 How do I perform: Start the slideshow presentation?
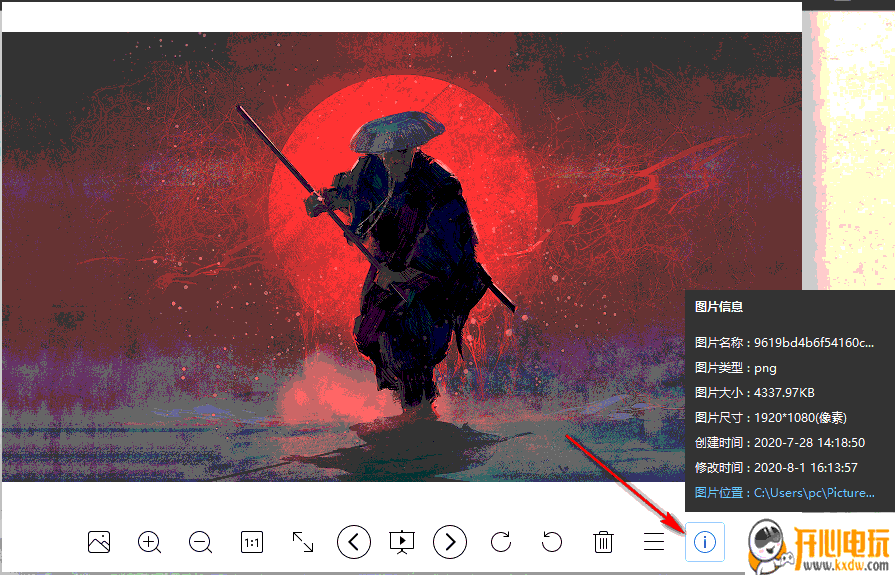401,542
